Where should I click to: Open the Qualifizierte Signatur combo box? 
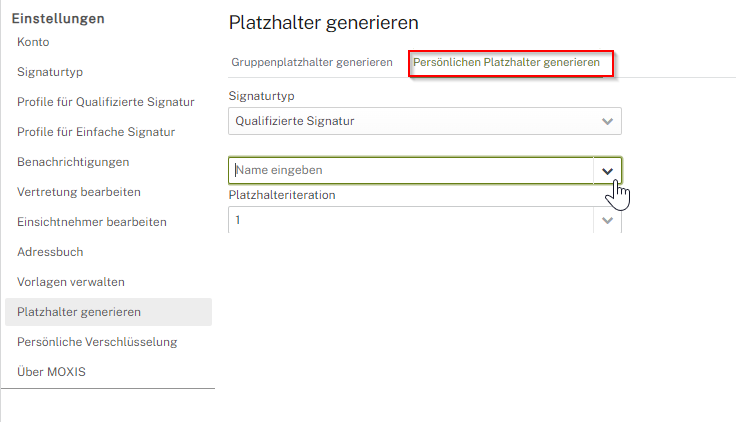pos(410,121)
